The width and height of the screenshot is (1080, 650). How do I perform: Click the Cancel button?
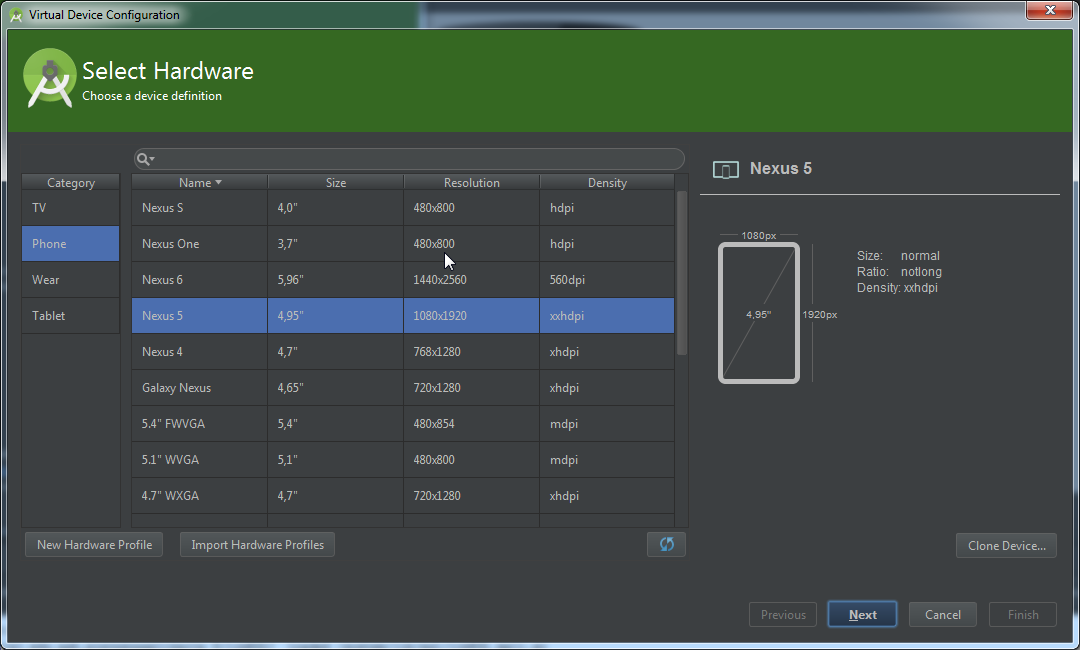(942, 615)
